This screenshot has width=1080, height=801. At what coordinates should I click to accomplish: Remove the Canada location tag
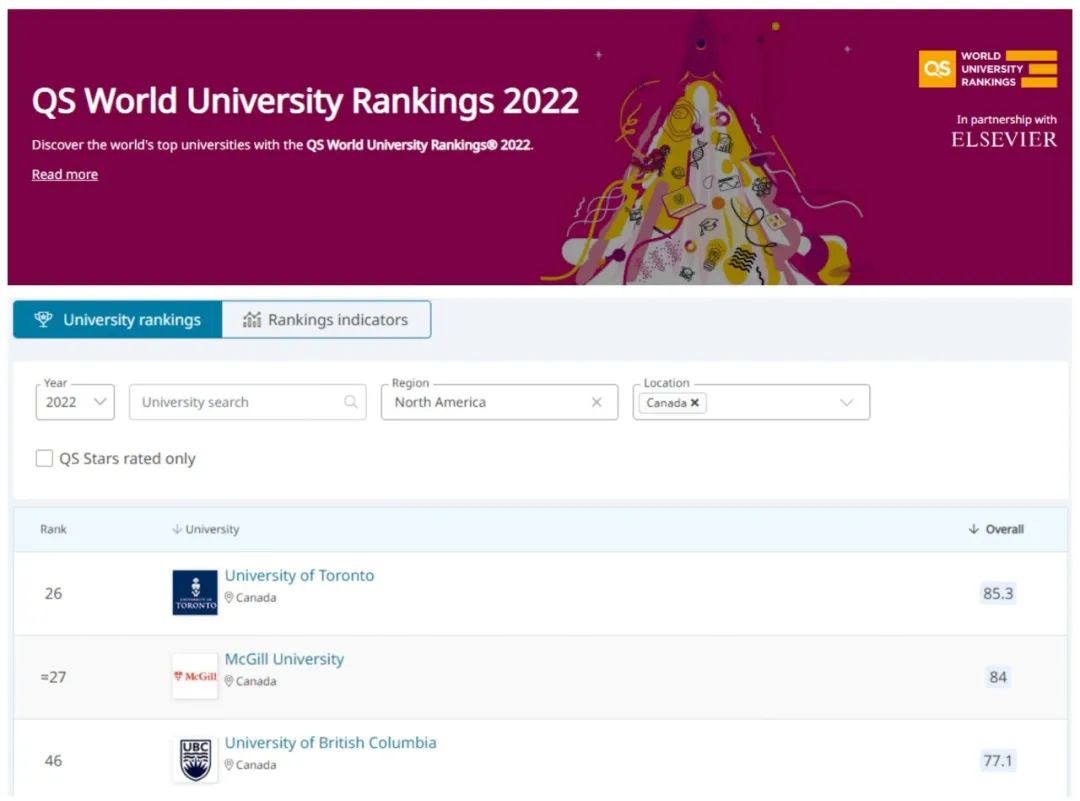[x=695, y=403]
